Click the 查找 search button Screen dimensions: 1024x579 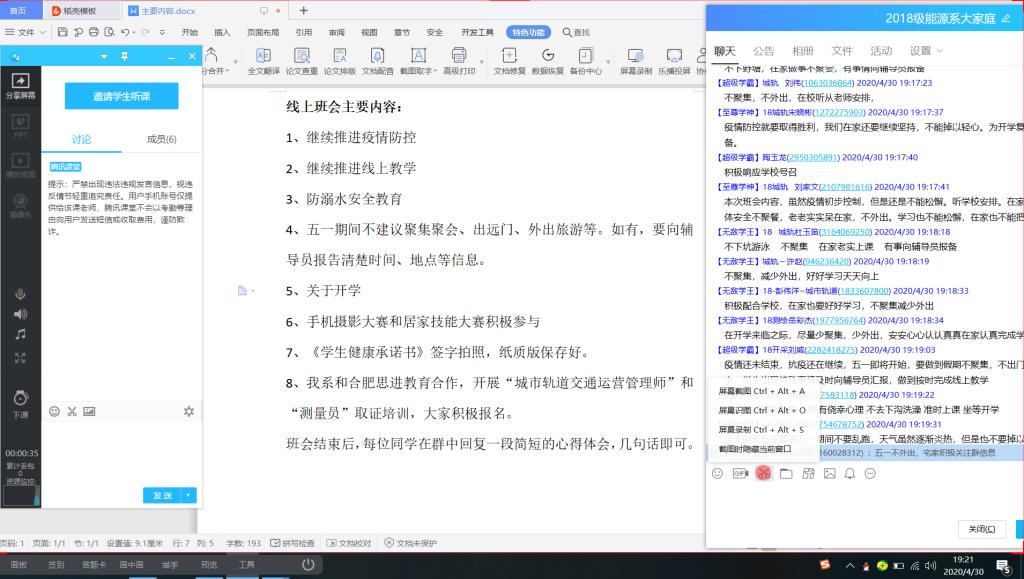[x=576, y=32]
